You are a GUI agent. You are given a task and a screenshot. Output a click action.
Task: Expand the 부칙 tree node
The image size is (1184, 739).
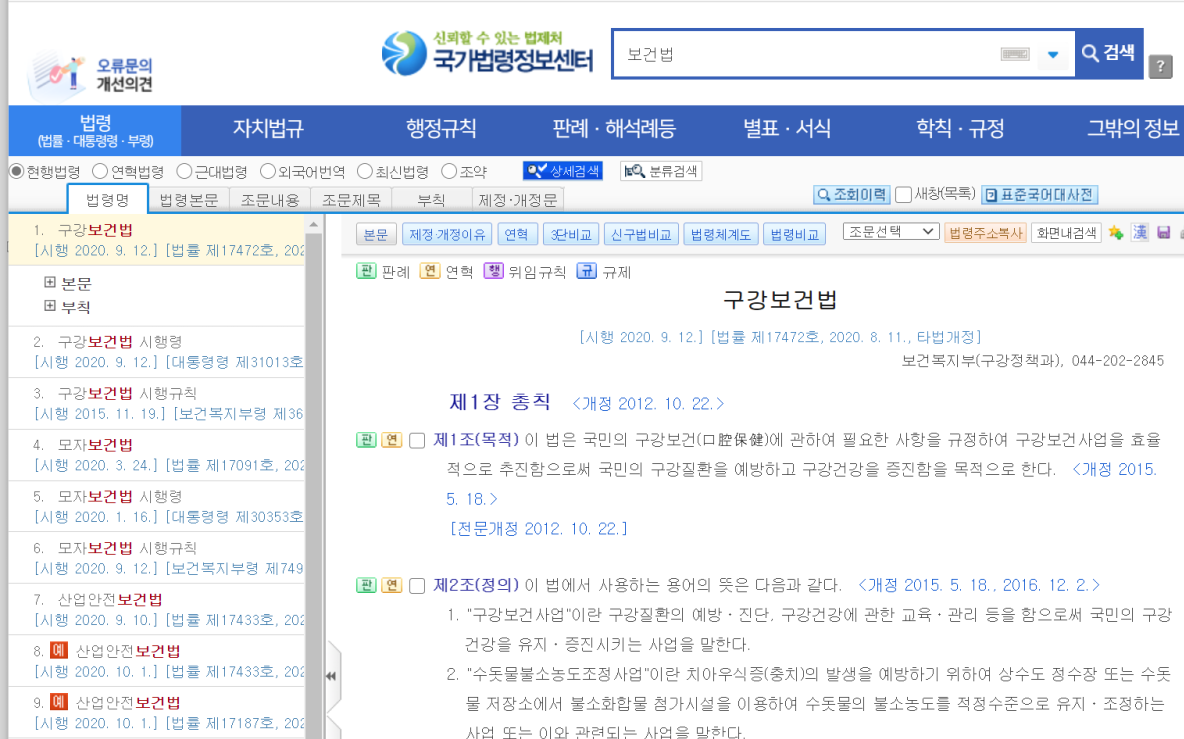50,306
